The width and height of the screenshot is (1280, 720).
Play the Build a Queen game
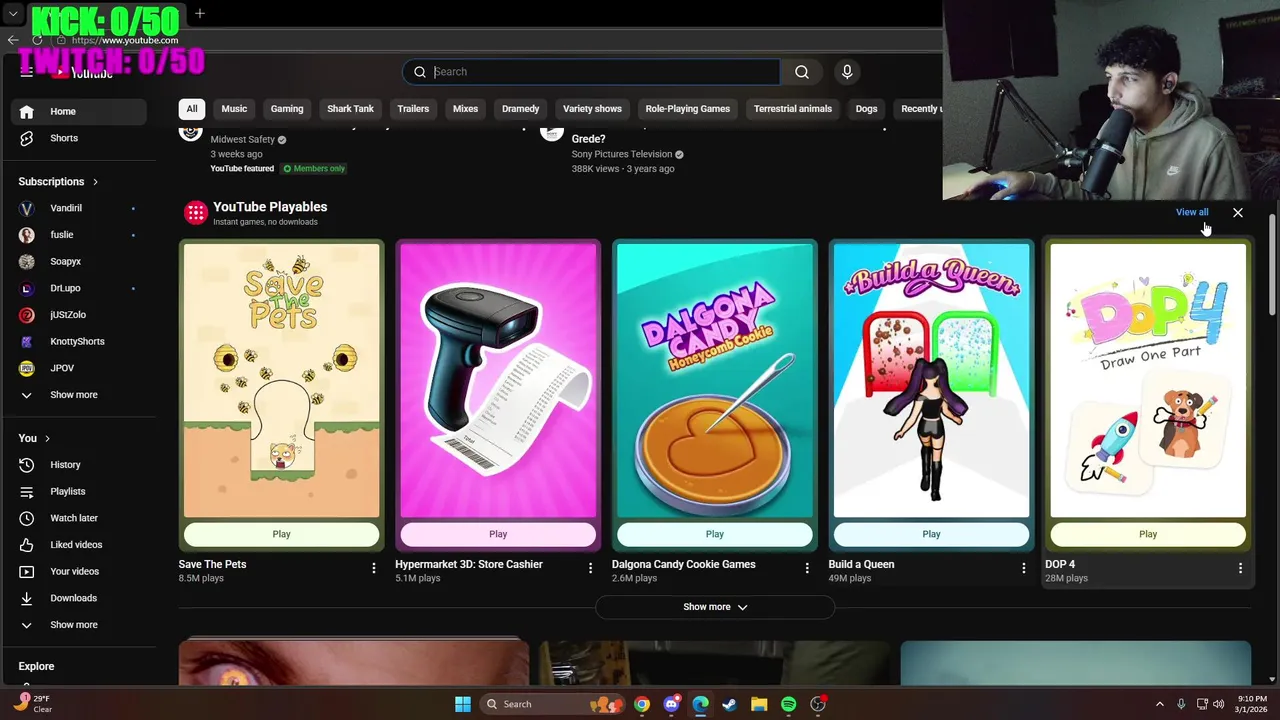pos(931,534)
